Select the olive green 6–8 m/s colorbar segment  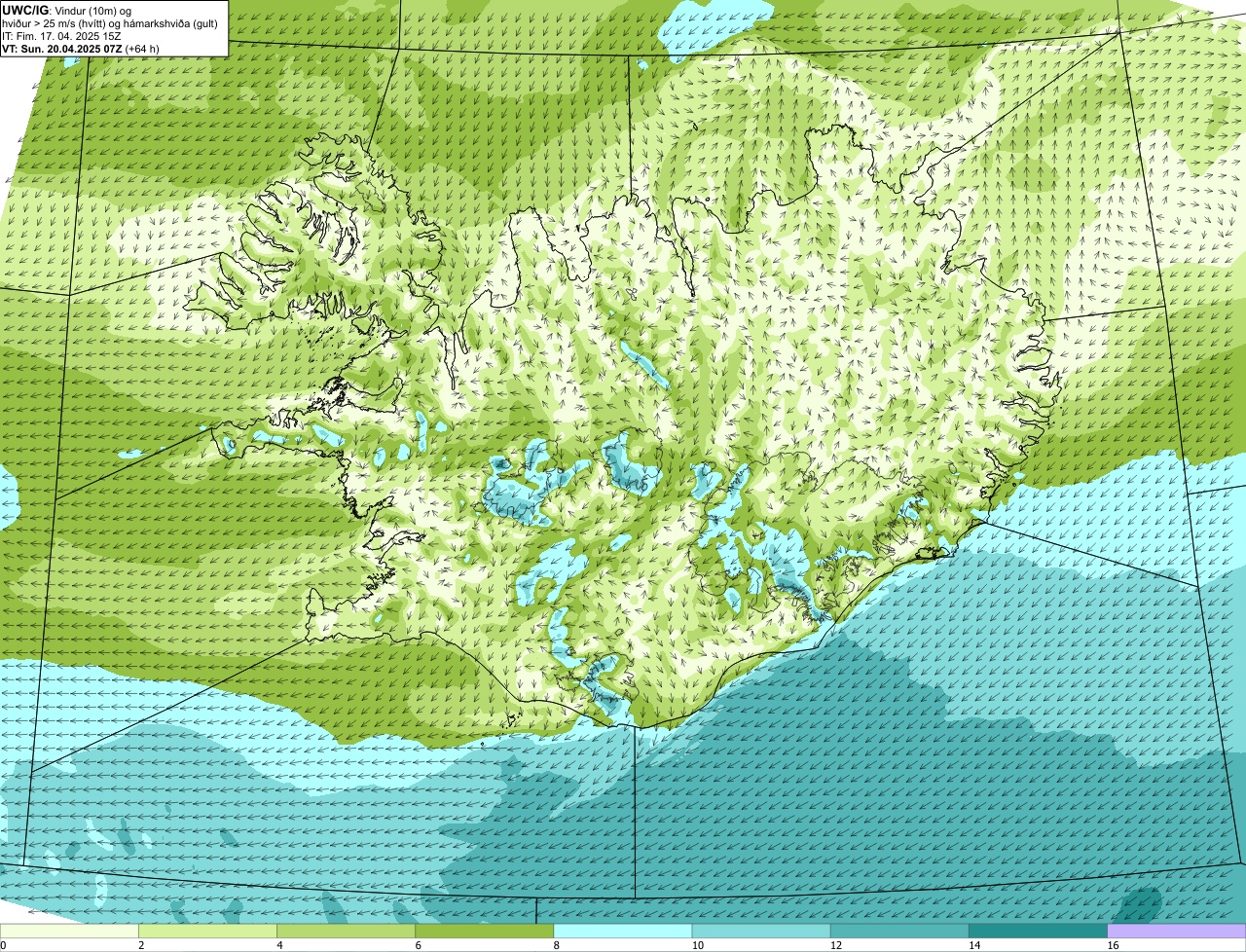coord(485,932)
